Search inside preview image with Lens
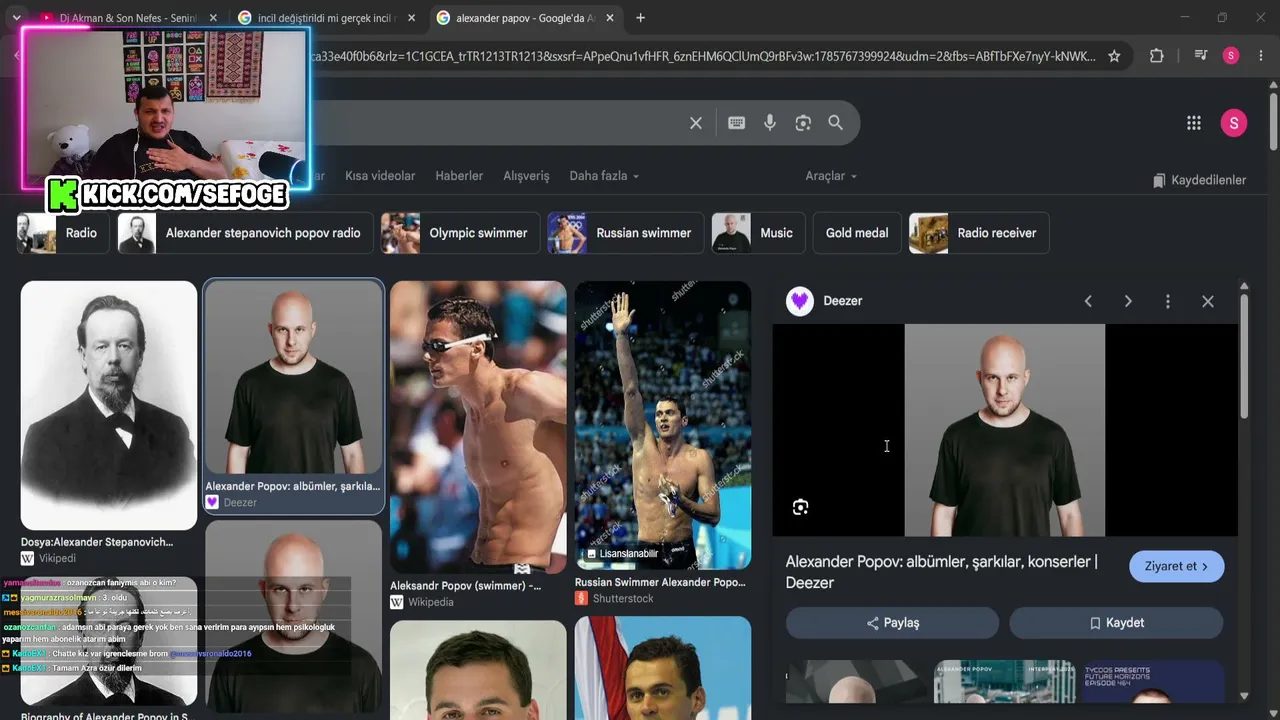 pos(800,507)
